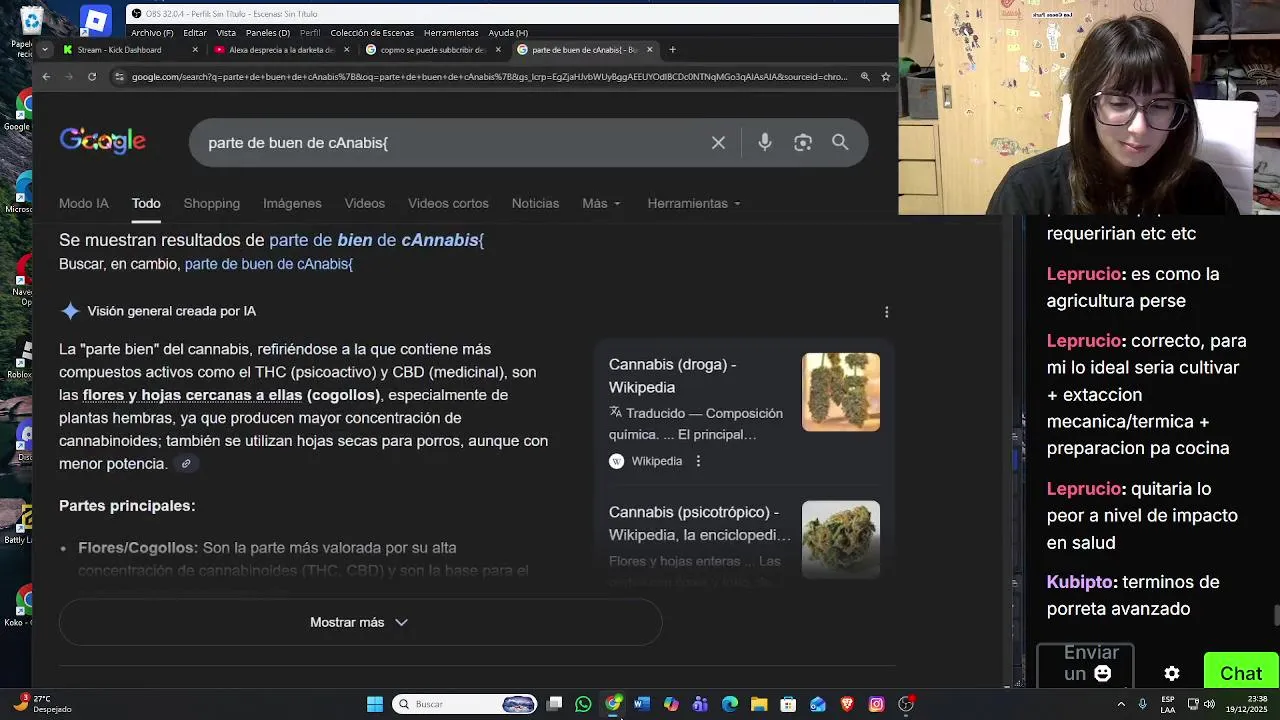1280x720 pixels.
Task: Show hidden system tray icons
Action: tap(1120, 704)
